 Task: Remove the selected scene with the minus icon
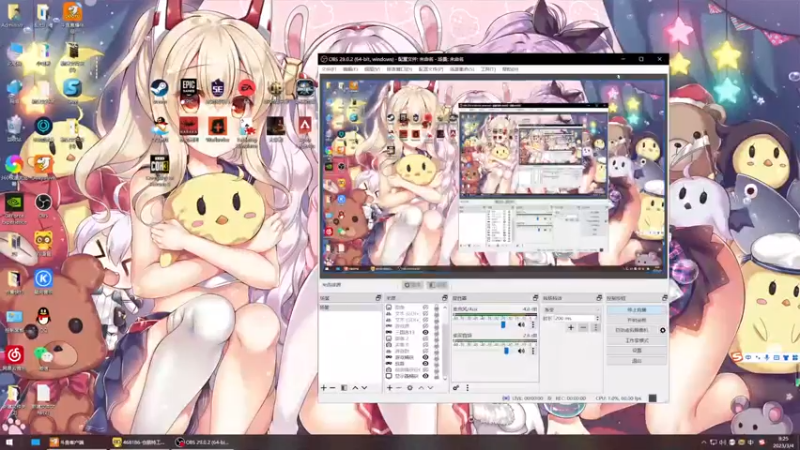click(333, 388)
